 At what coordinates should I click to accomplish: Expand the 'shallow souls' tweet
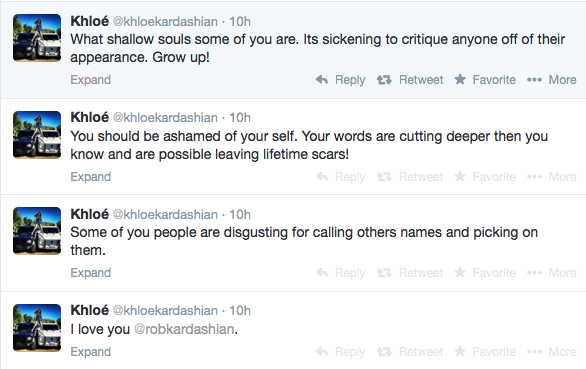91,80
